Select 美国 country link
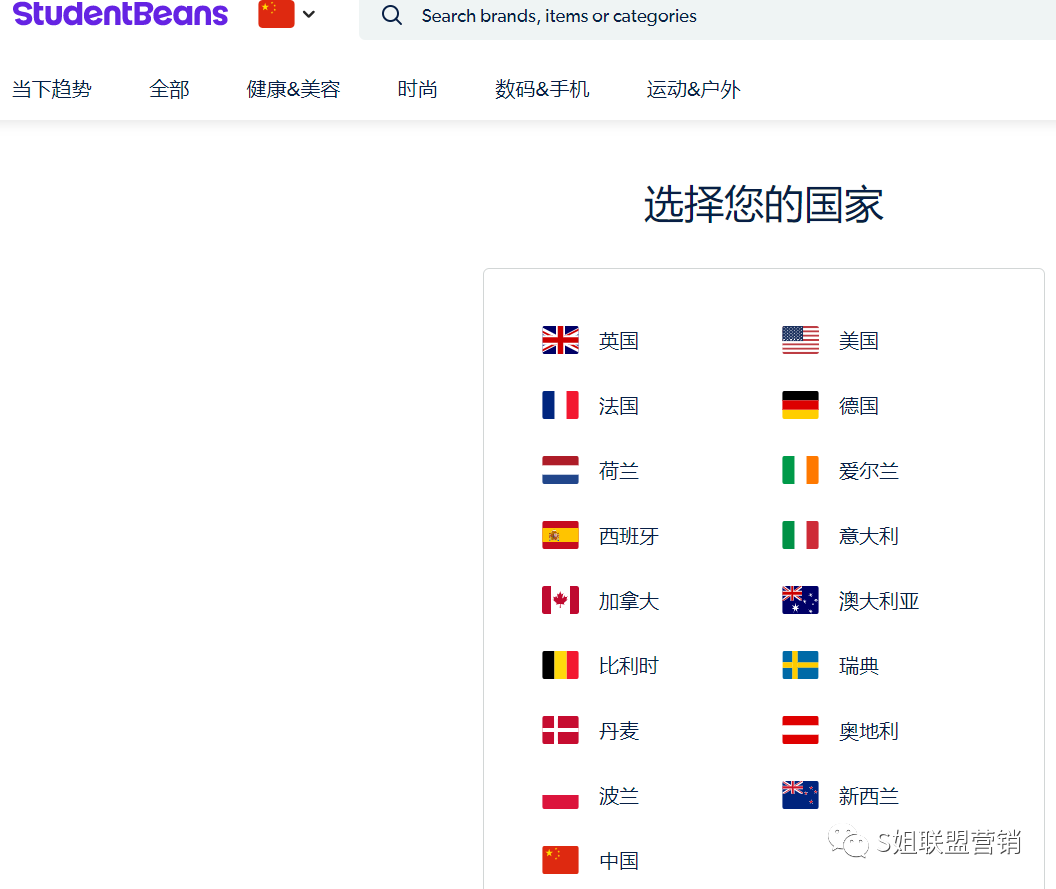This screenshot has height=889, width=1056. [x=859, y=341]
